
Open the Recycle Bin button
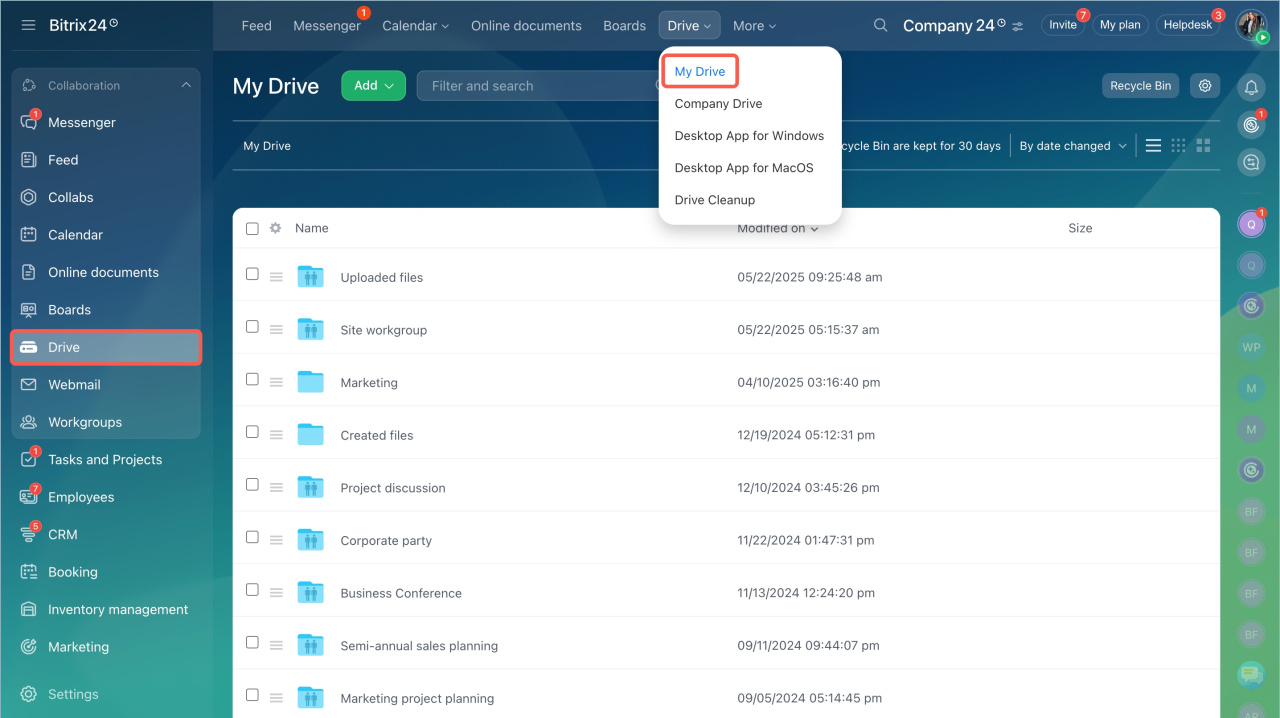click(1140, 86)
